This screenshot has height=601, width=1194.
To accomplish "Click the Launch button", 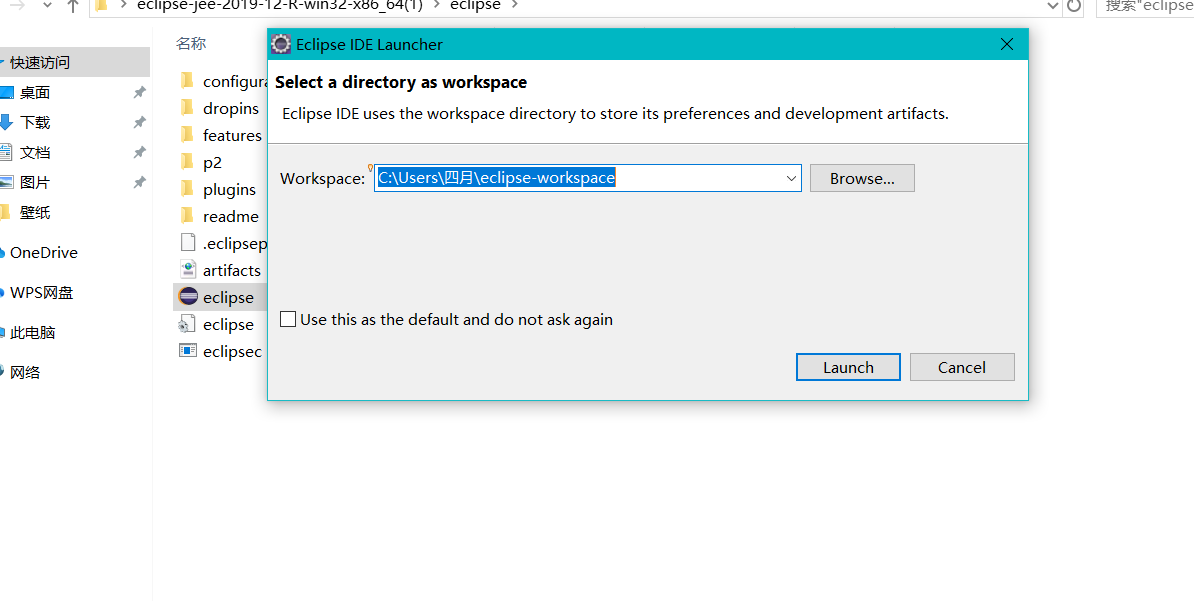I will (x=848, y=367).
